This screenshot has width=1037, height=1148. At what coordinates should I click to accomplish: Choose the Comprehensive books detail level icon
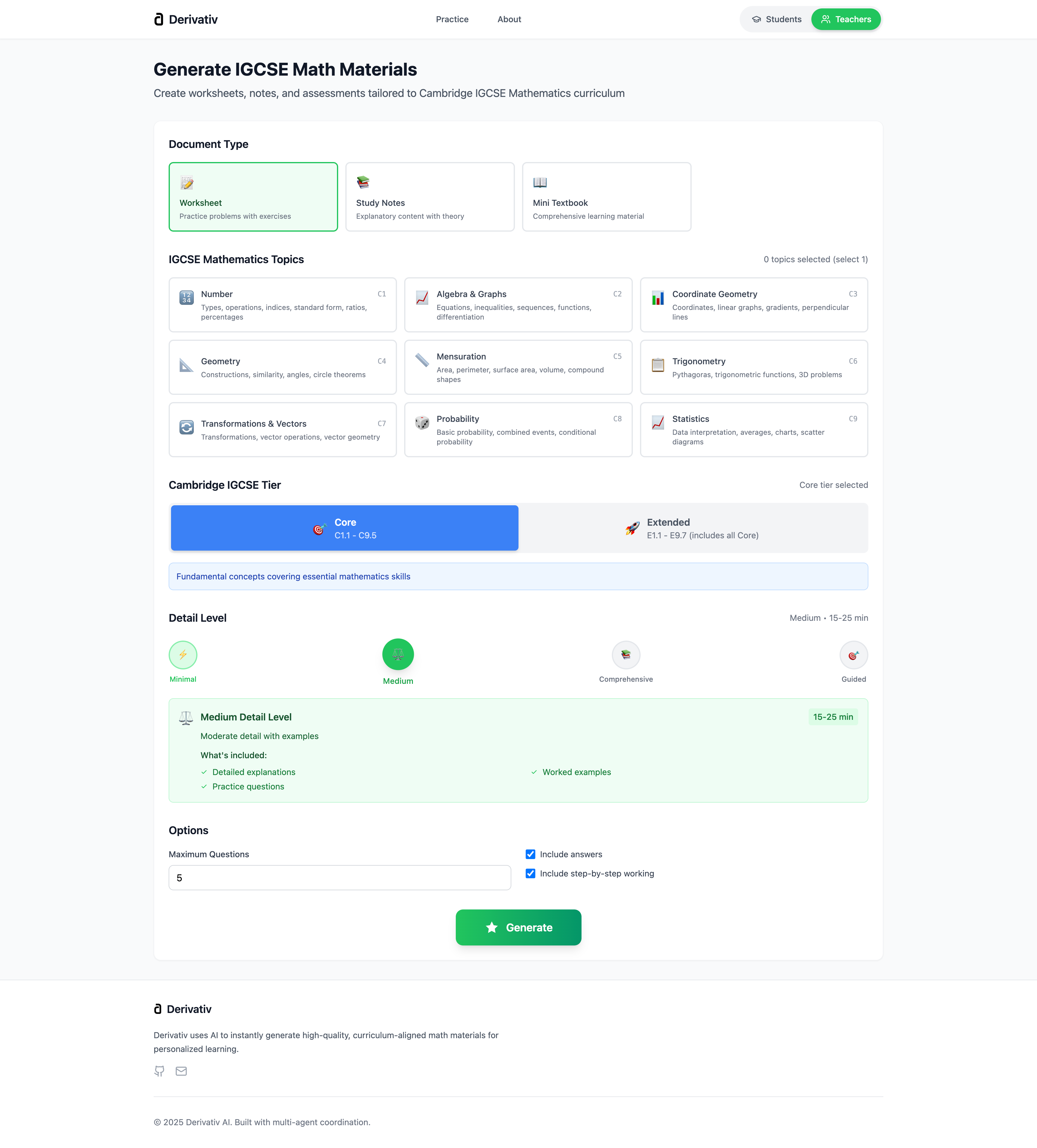point(626,655)
